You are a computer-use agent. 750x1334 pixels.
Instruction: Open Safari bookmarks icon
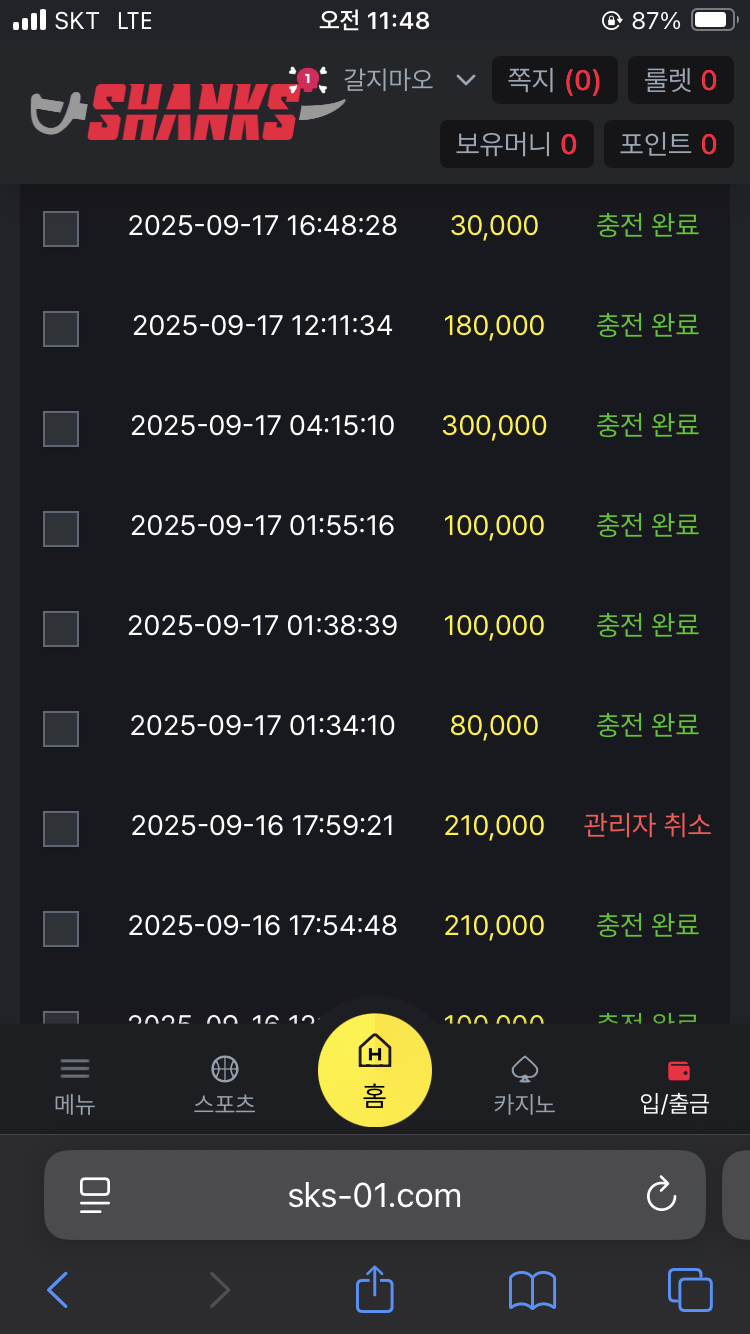tap(532, 1290)
